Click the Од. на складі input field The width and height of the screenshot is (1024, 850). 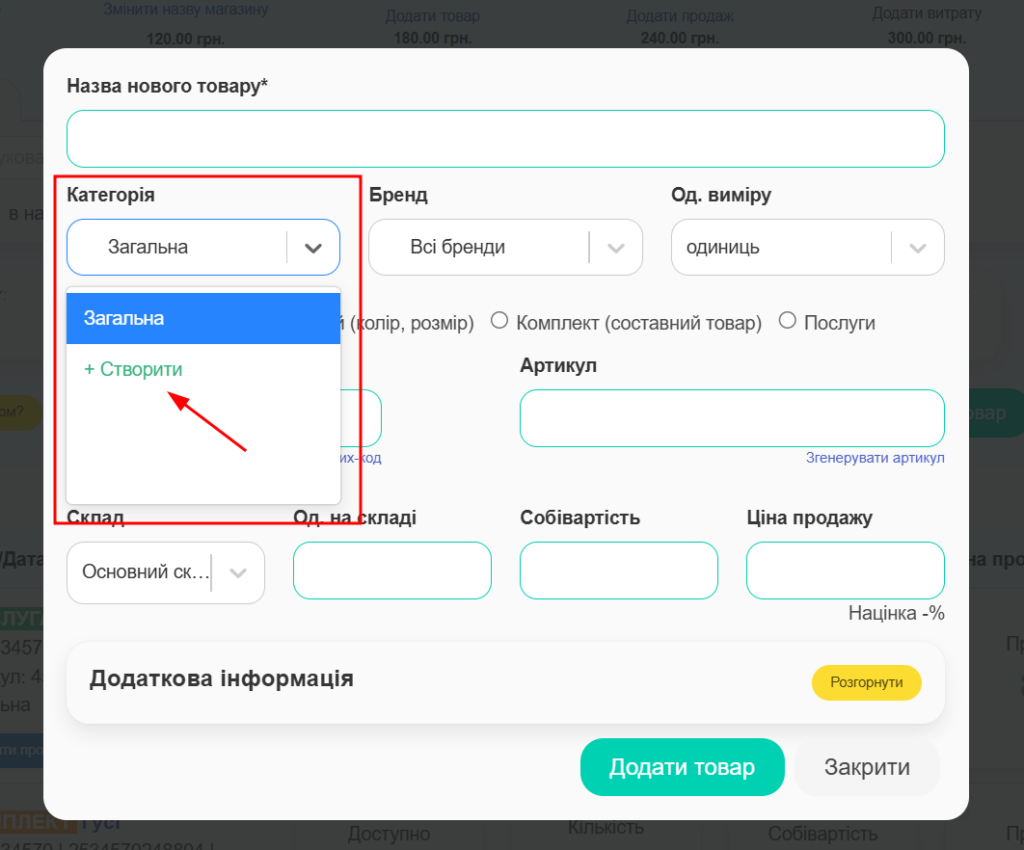point(392,571)
